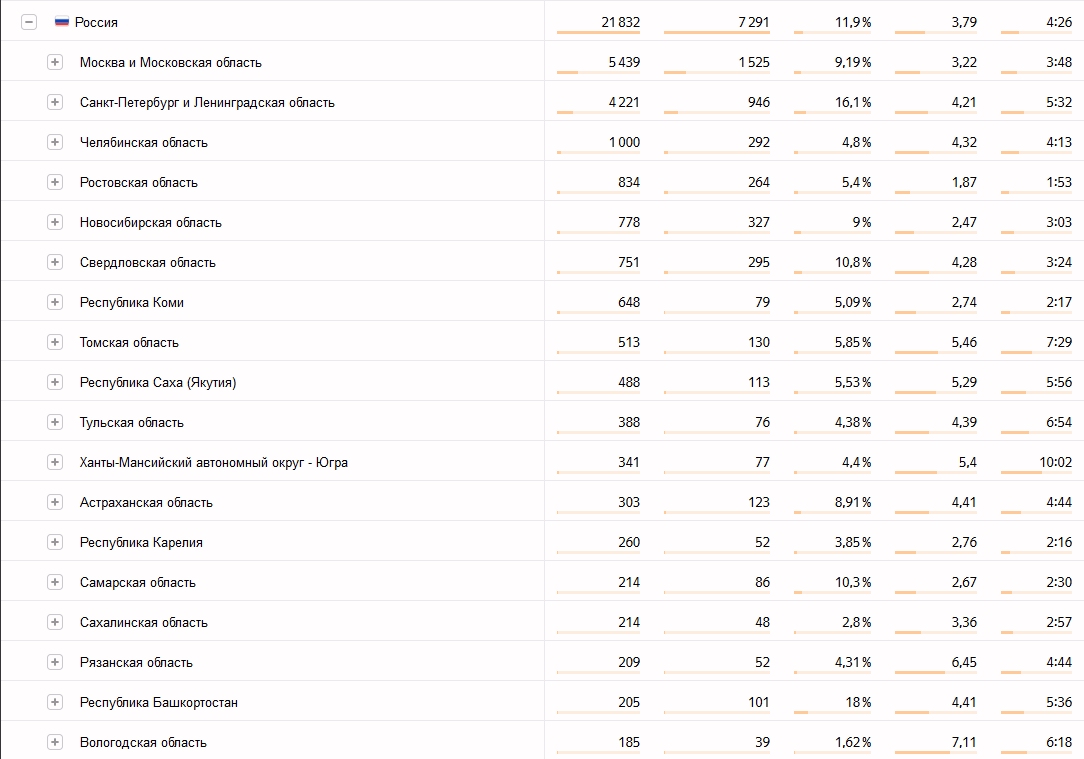Expand the Челябинская область row
Screen dimensions: 1084x759
[x=55, y=142]
